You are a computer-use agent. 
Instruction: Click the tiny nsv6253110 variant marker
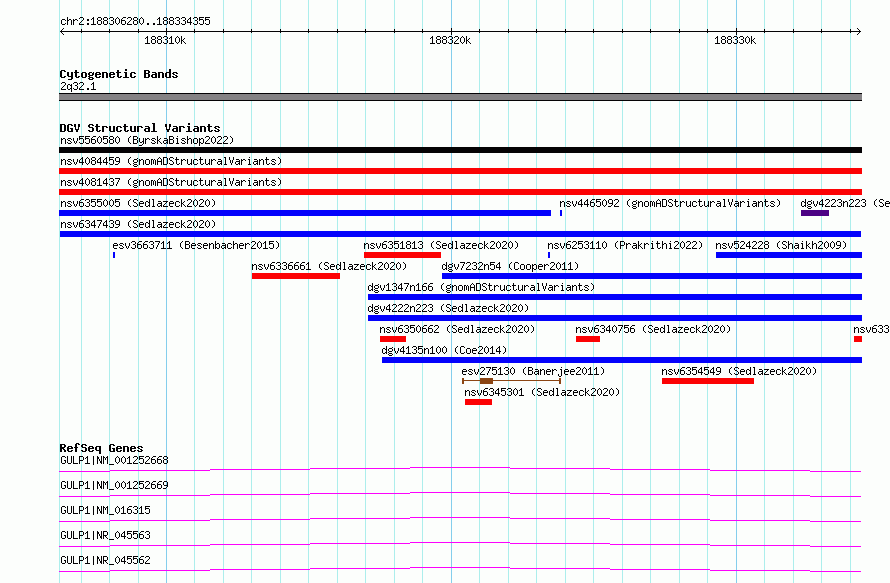click(x=549, y=255)
